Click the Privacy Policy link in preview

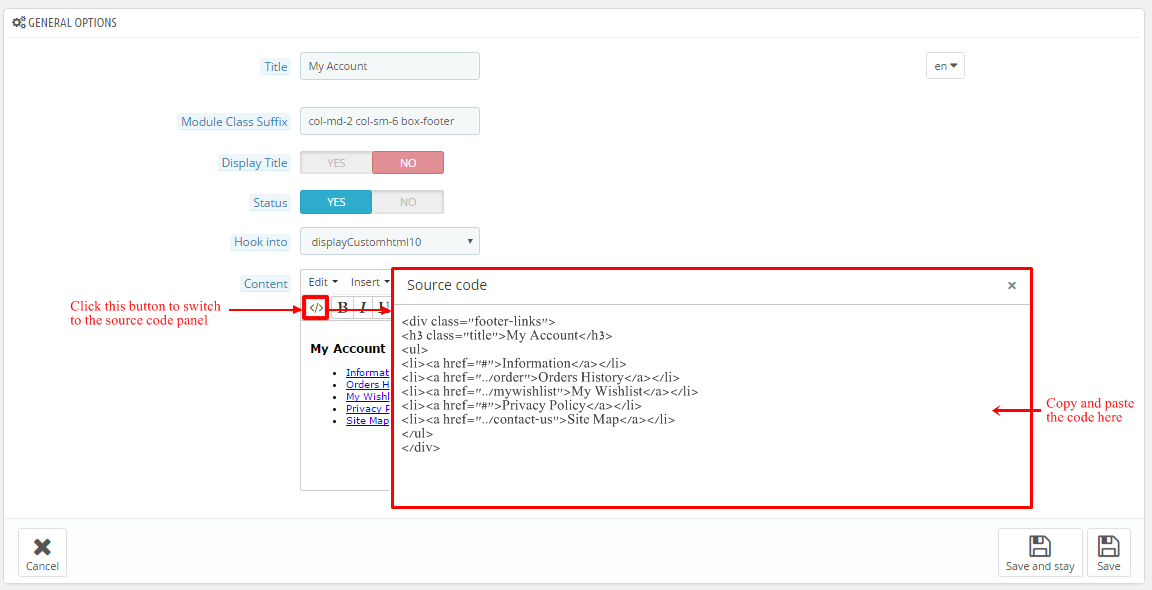tap(367, 409)
